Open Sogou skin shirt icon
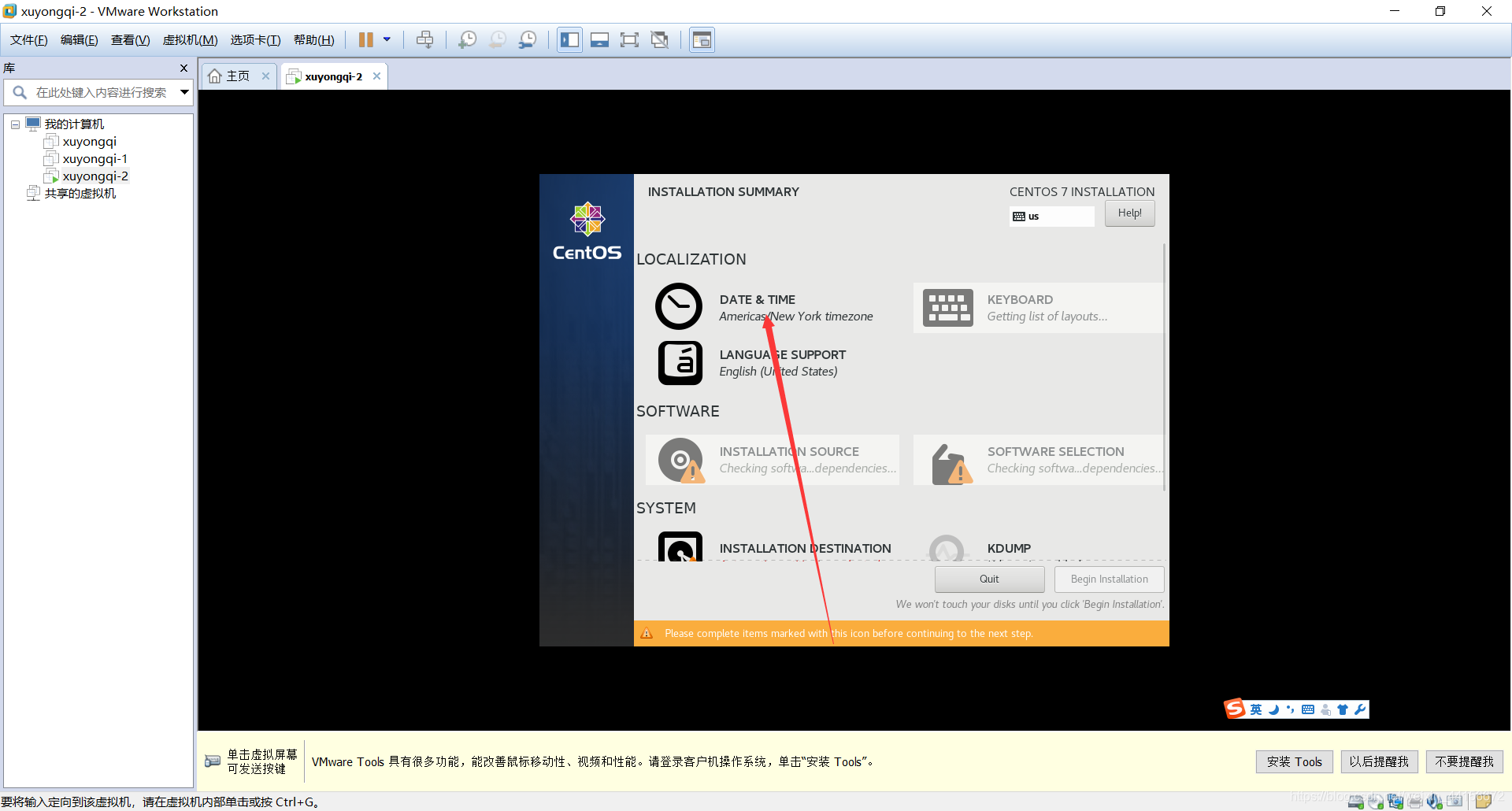Screen dimensions: 1512x811 click(x=1343, y=709)
